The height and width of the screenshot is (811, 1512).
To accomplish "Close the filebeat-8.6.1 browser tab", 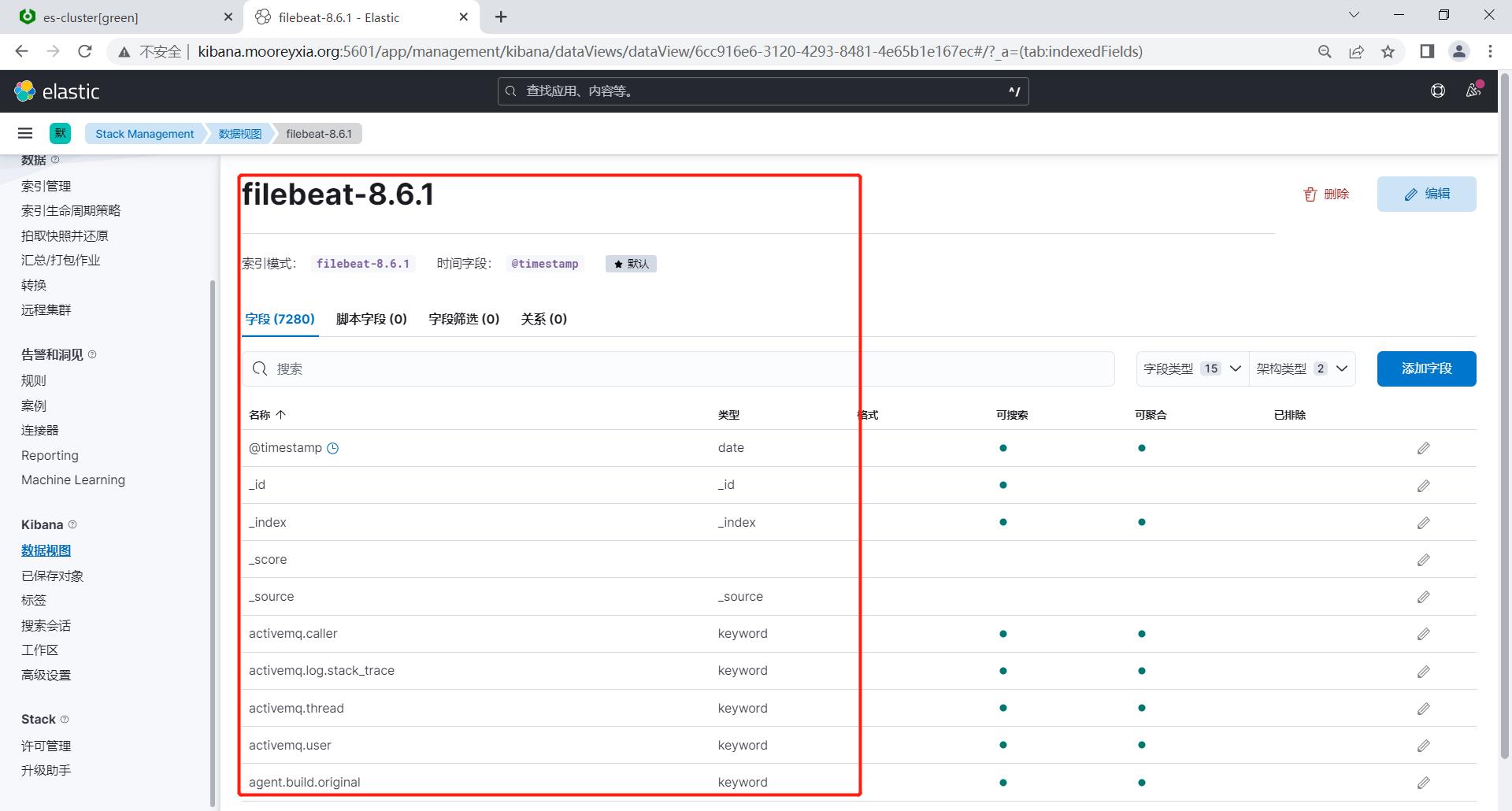I will point(463,17).
